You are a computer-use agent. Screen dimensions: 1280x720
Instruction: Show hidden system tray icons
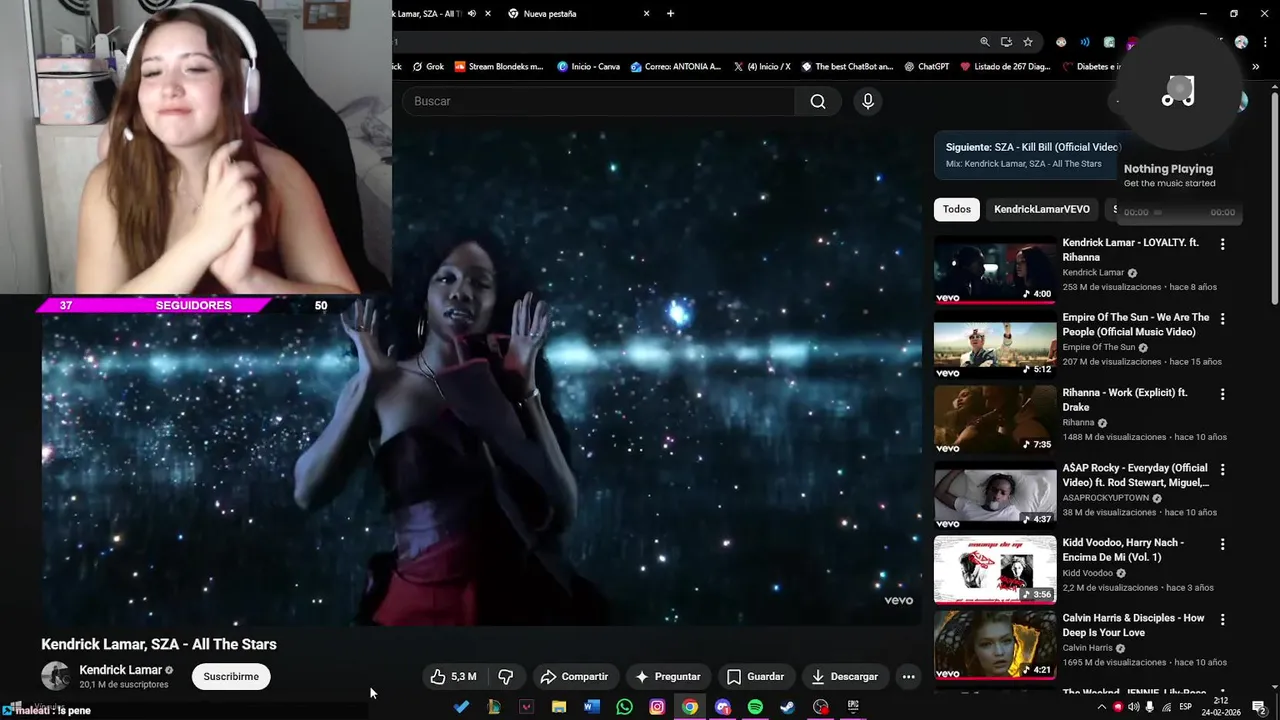1102,707
